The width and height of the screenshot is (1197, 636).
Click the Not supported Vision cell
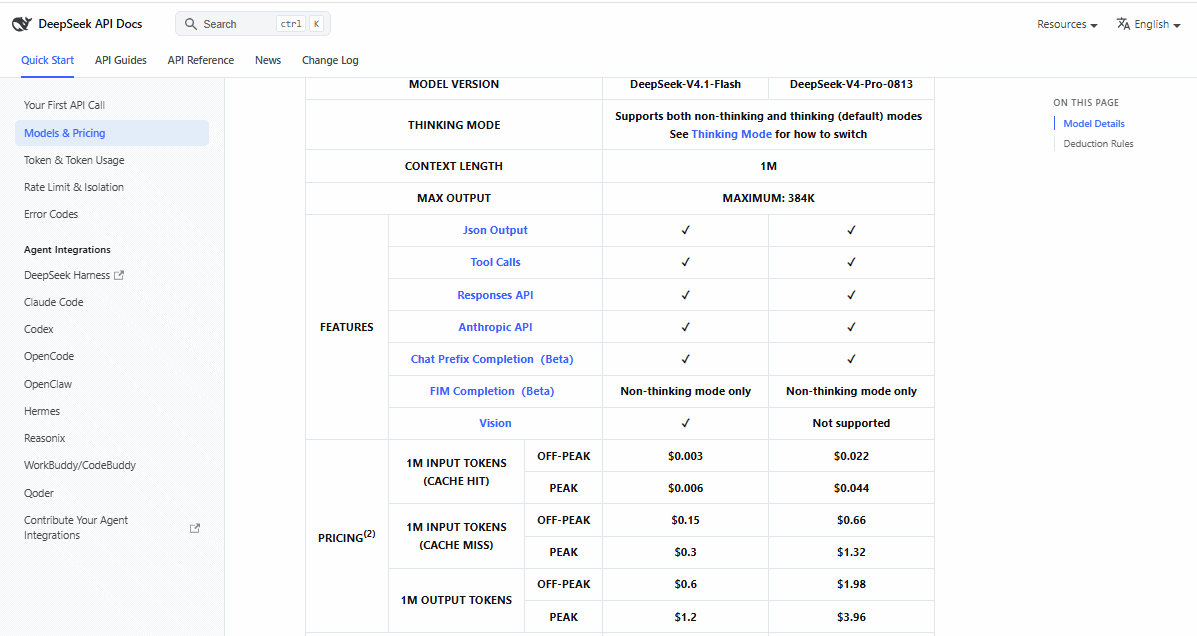[851, 423]
